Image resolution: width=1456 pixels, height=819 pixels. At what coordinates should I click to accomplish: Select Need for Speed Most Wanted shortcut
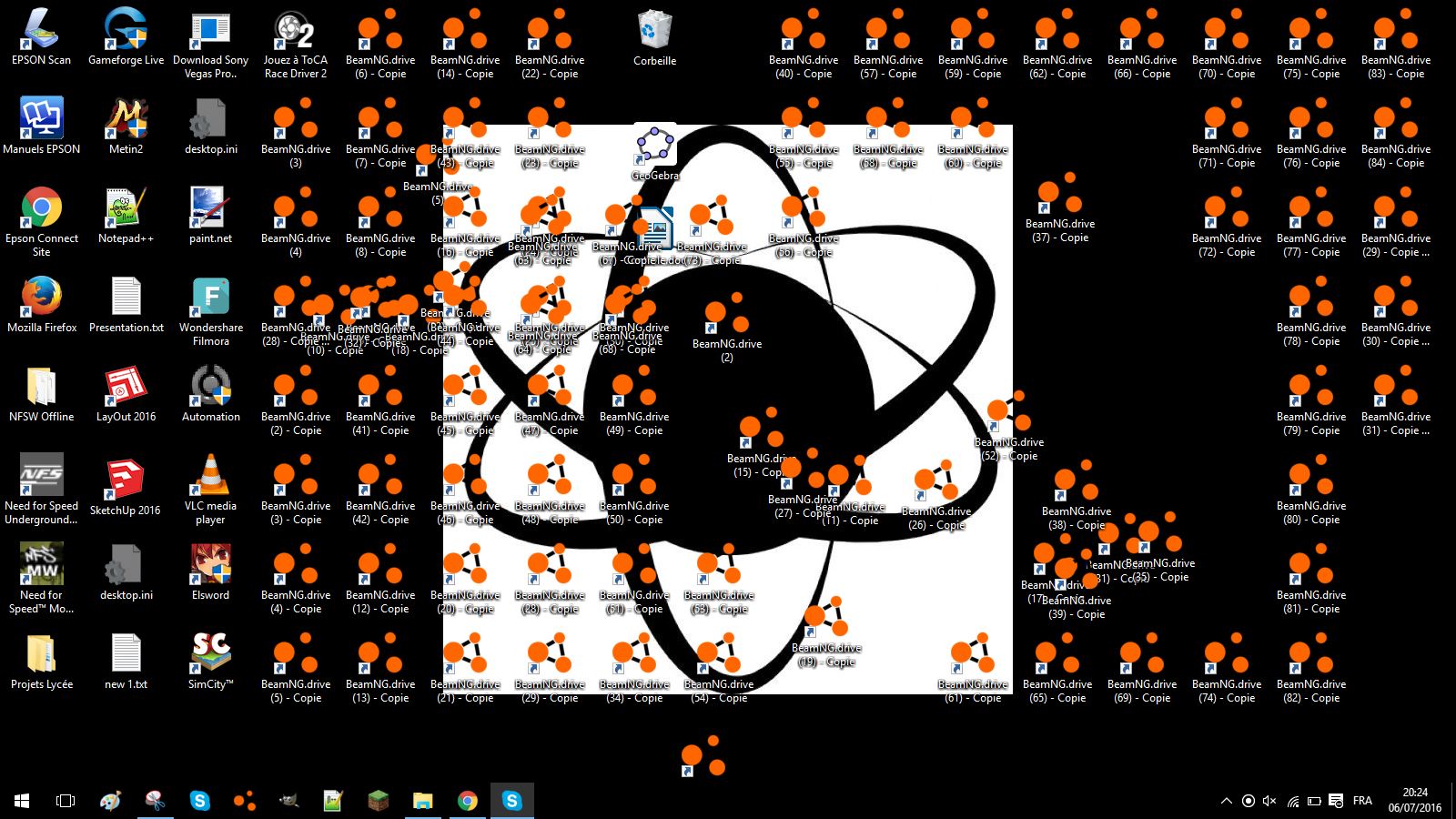[x=41, y=580]
